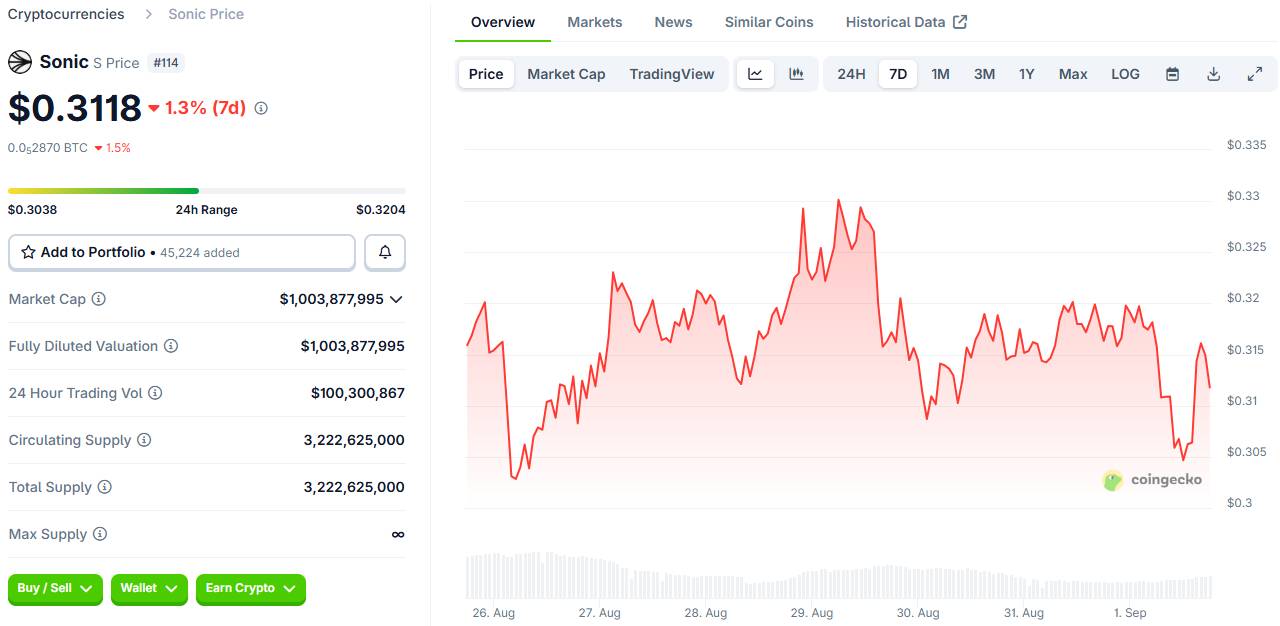Screen dimensions: 1280x626
Task: Click the Fully Diluted Valuation value
Action: coord(353,346)
